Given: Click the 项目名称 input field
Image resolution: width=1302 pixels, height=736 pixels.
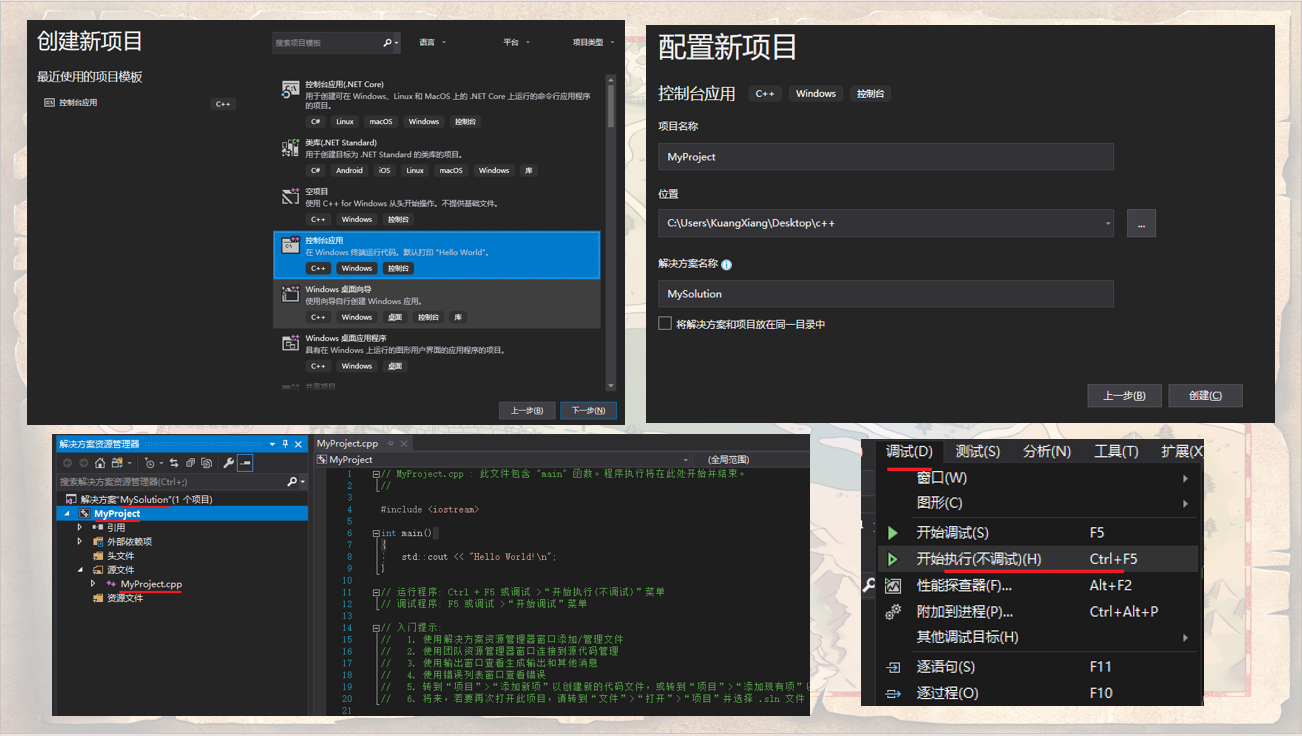Looking at the screenshot, I should pos(886,157).
